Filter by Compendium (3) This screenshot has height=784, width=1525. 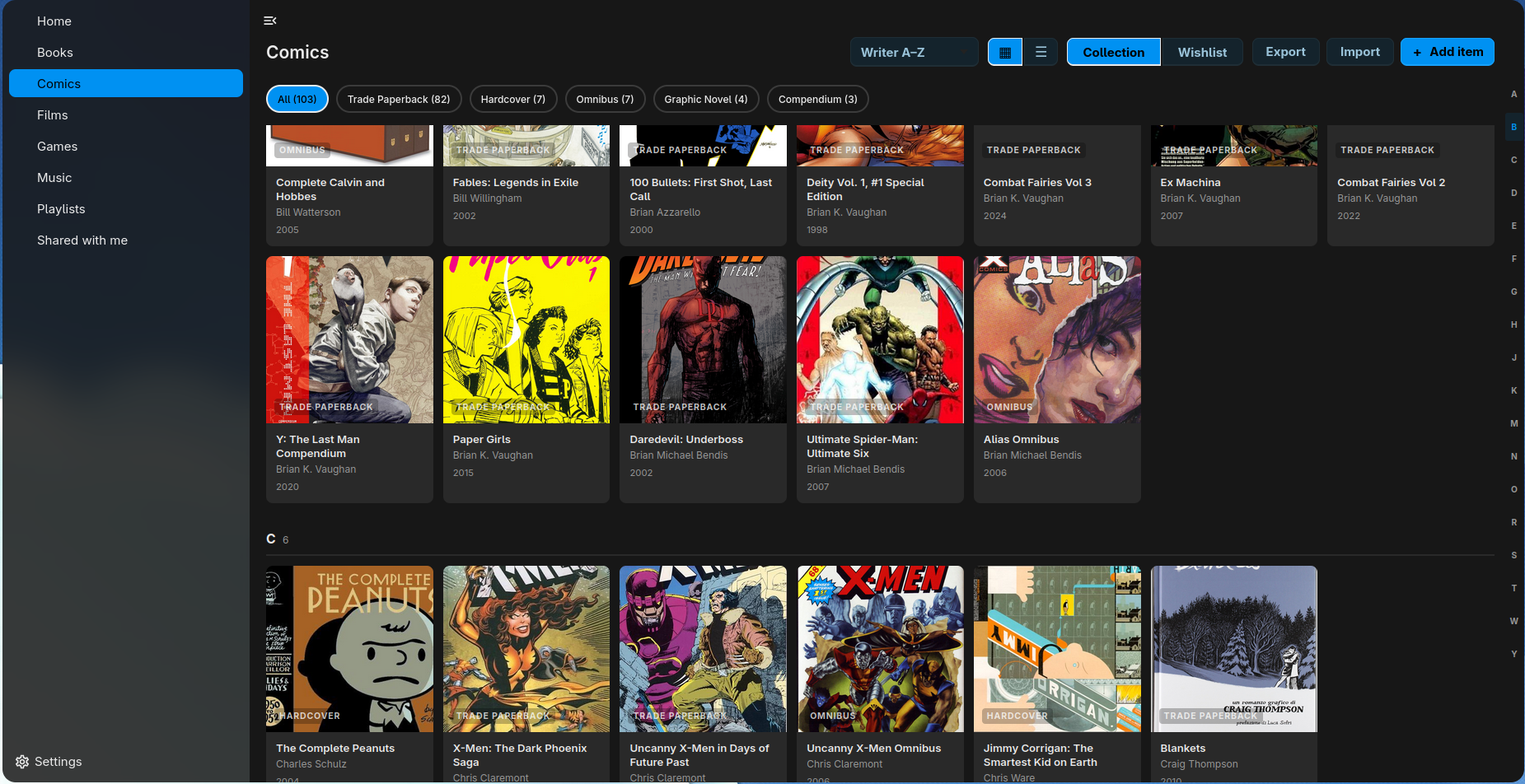point(818,99)
